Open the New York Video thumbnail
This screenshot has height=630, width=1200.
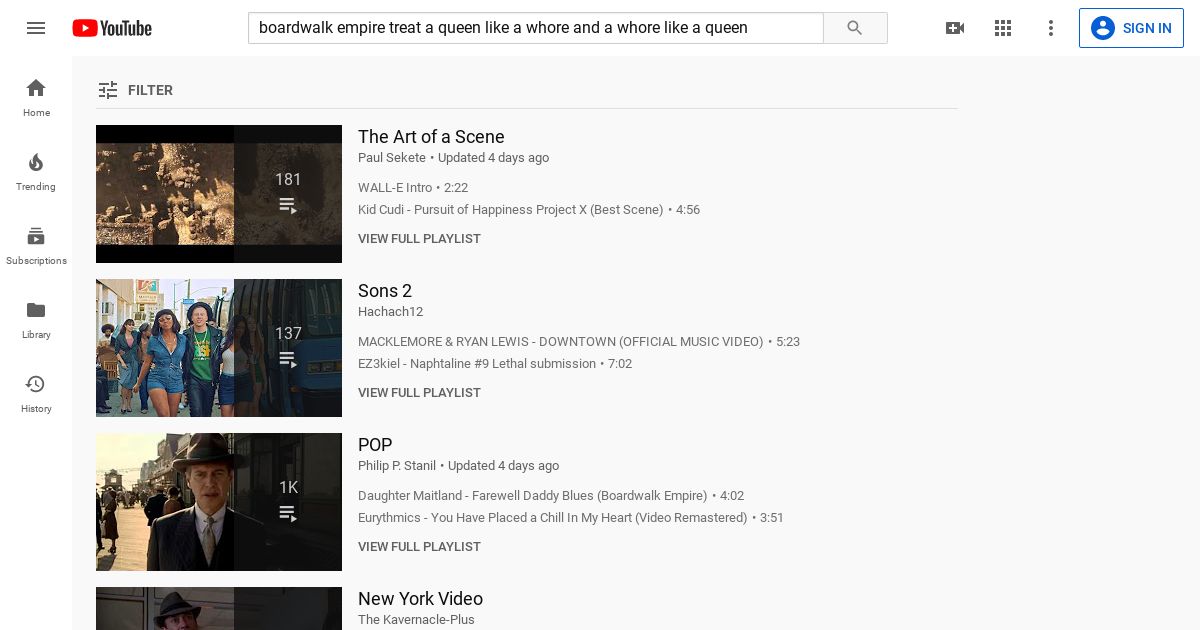click(x=219, y=608)
